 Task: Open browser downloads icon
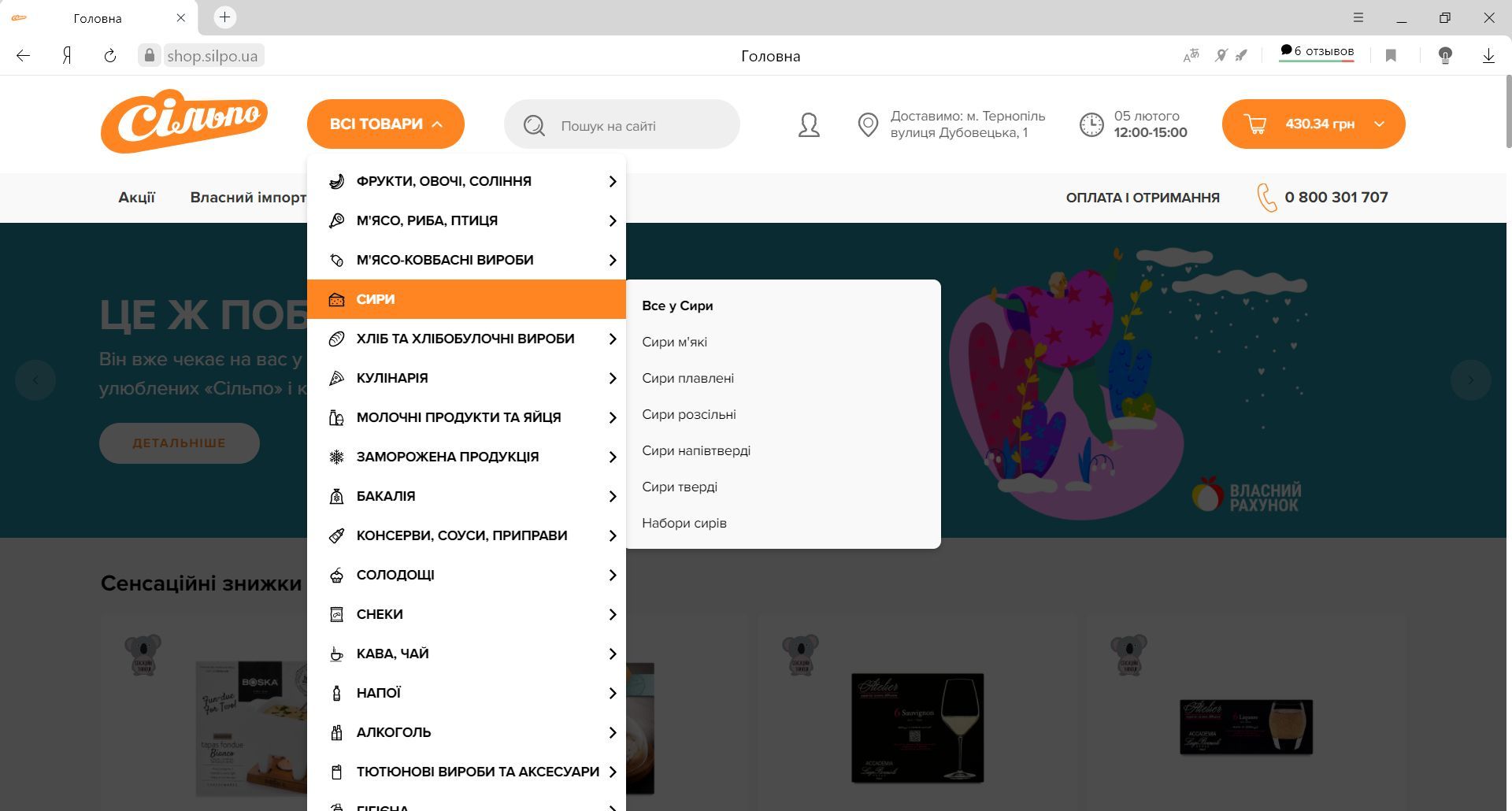pos(1488,56)
